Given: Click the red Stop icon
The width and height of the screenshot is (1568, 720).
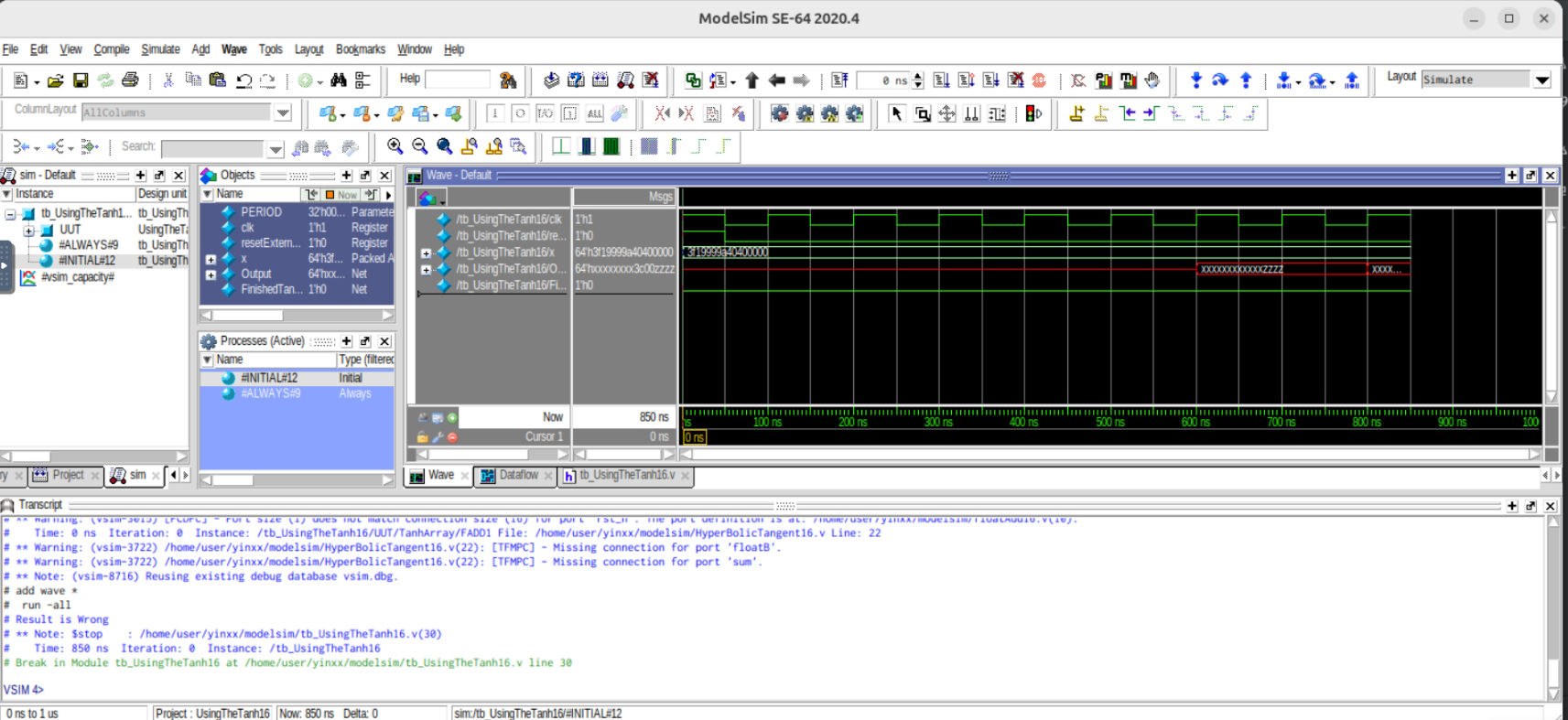Looking at the screenshot, I should (x=1039, y=81).
